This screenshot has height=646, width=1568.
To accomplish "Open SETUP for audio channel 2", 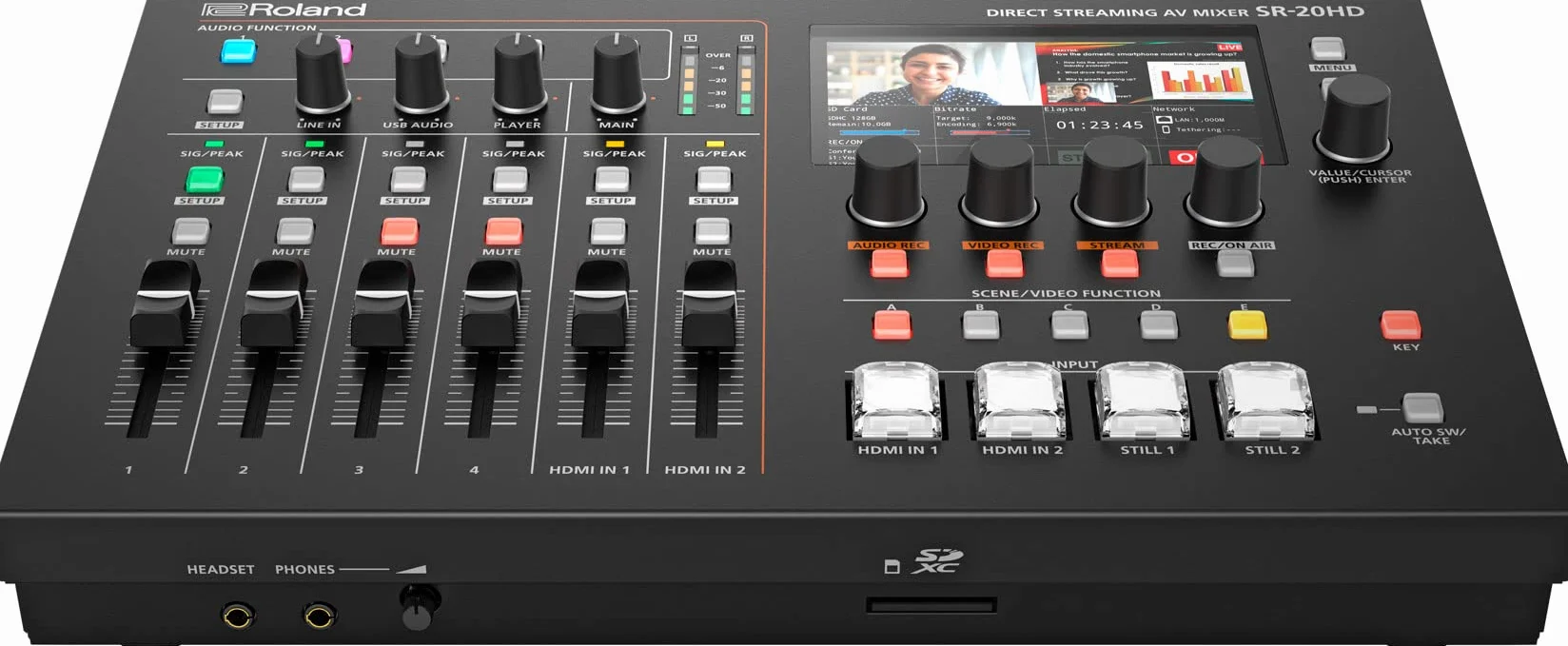I will 306,179.
